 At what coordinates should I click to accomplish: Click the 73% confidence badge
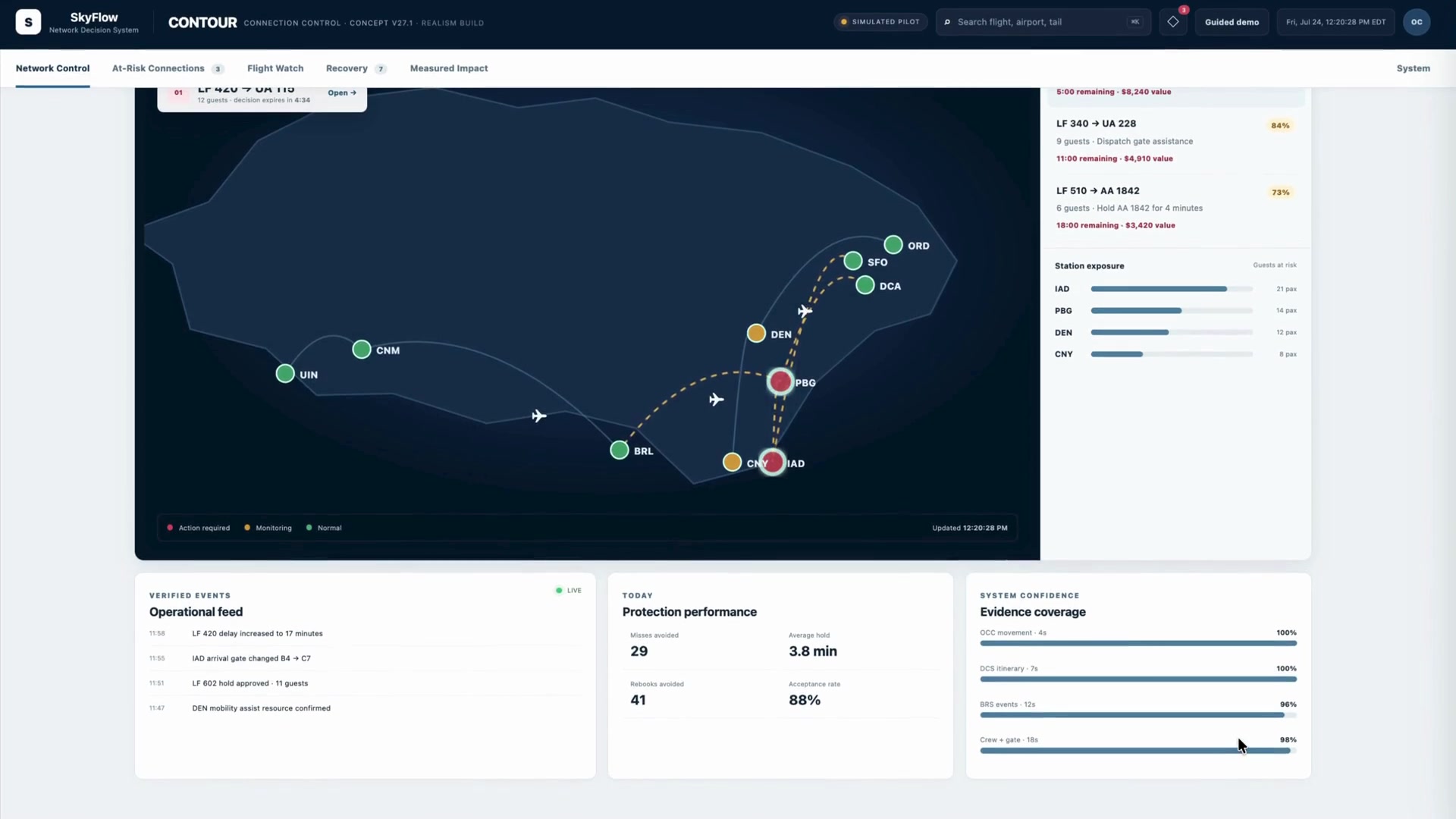click(1280, 192)
